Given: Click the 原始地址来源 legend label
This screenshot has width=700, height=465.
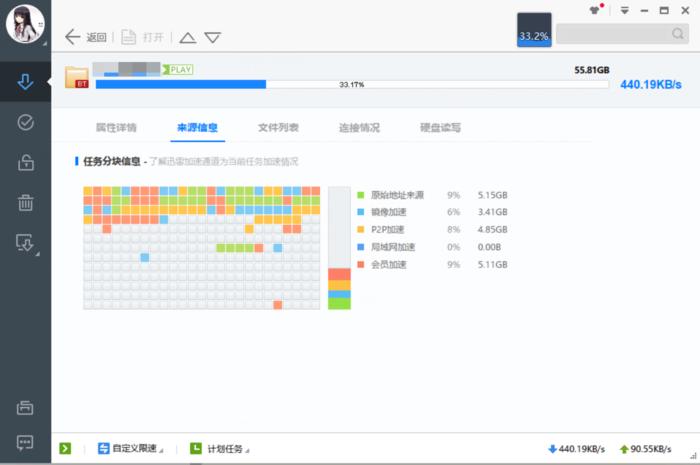Looking at the screenshot, I should click(397, 195).
